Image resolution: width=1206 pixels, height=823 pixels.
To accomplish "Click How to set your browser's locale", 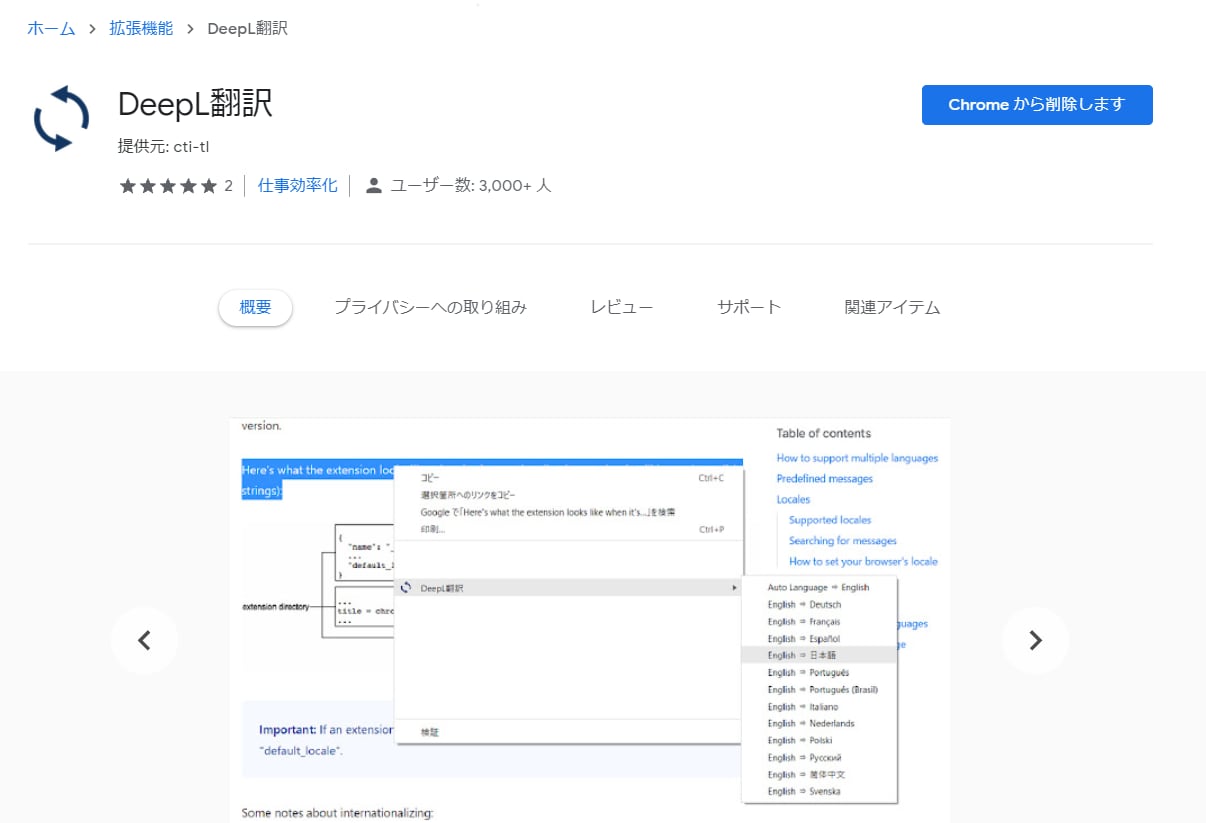I will (863, 562).
